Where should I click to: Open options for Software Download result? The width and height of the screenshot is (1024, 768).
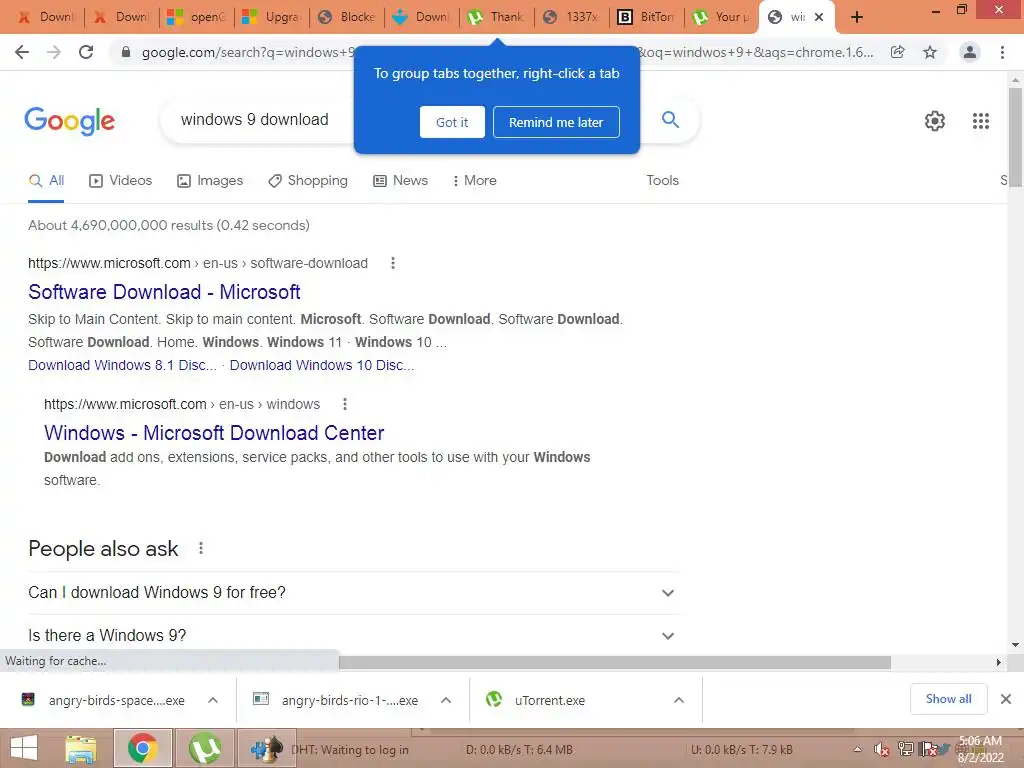pyautogui.click(x=392, y=263)
